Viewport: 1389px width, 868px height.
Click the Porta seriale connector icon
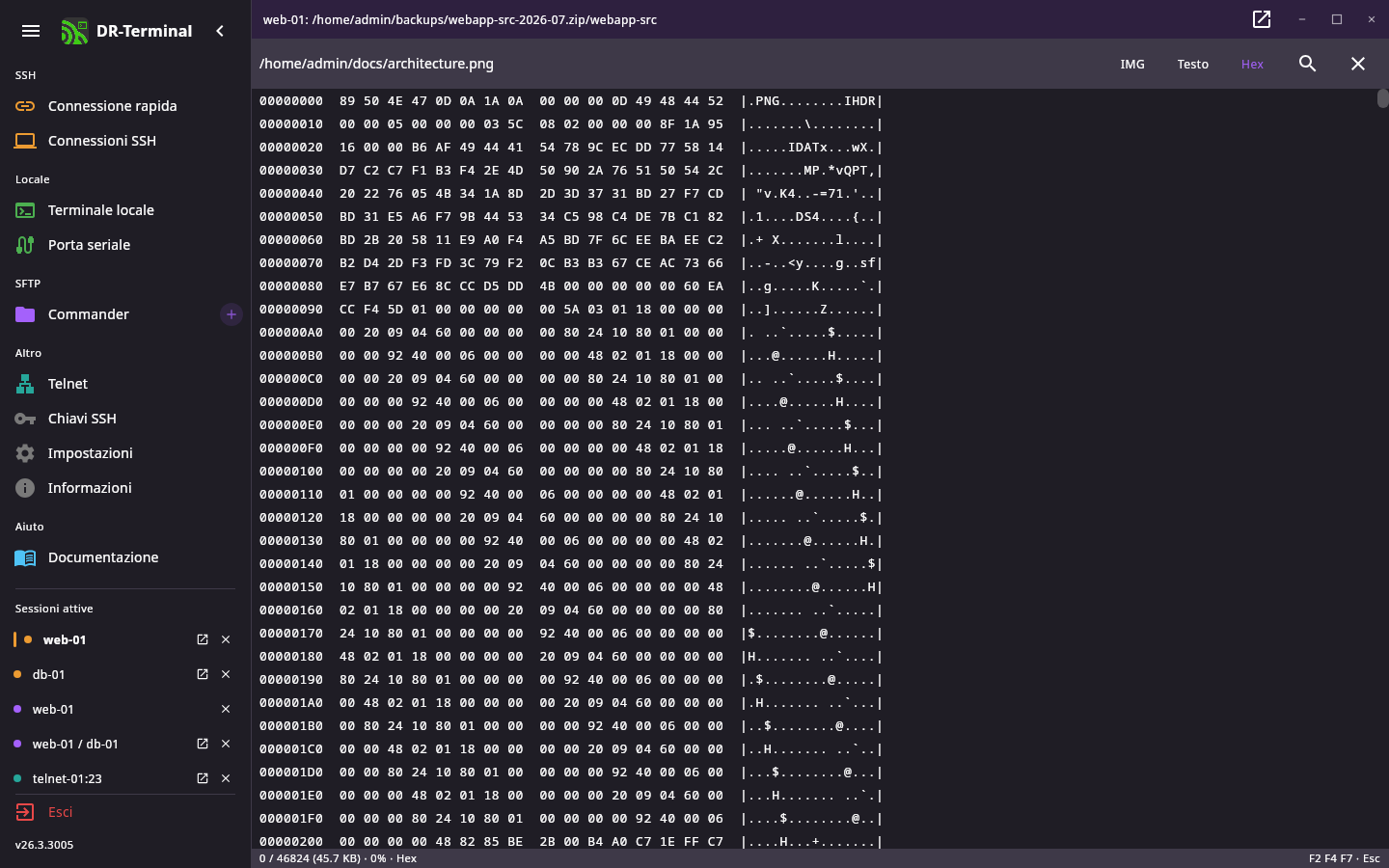[25, 245]
